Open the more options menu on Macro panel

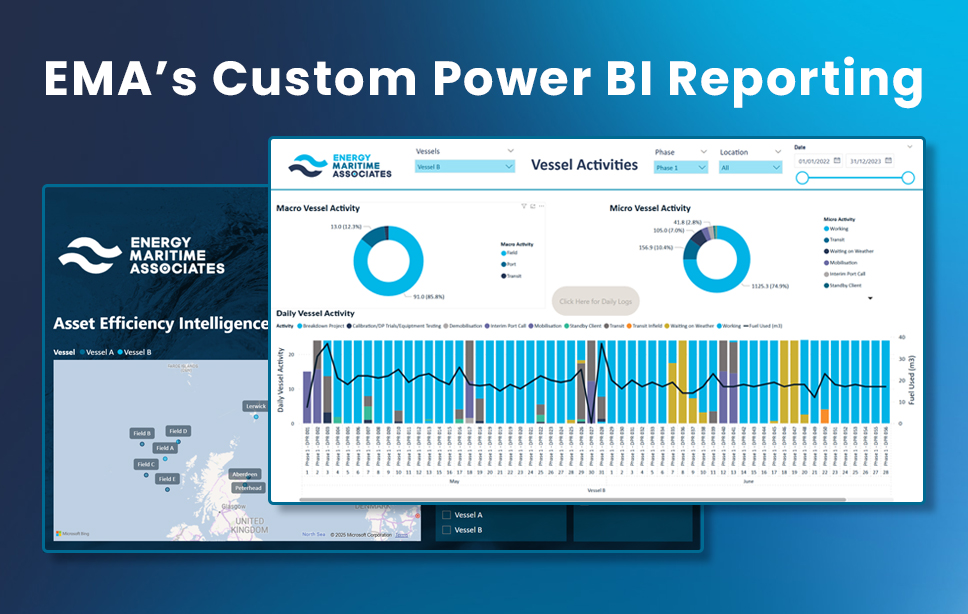coord(542,206)
